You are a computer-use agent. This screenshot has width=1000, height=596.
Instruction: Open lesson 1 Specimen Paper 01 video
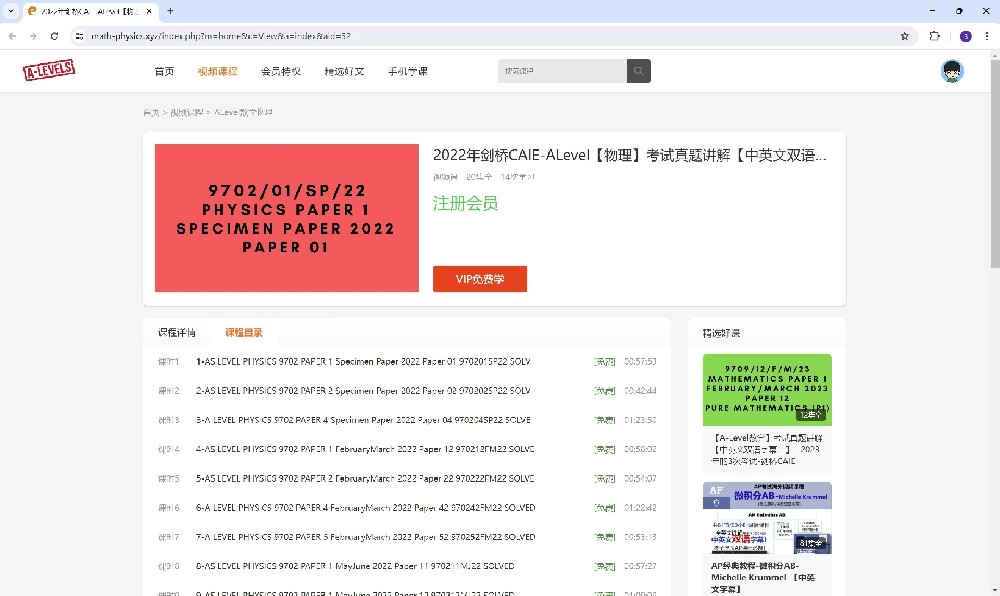[x=362, y=362]
